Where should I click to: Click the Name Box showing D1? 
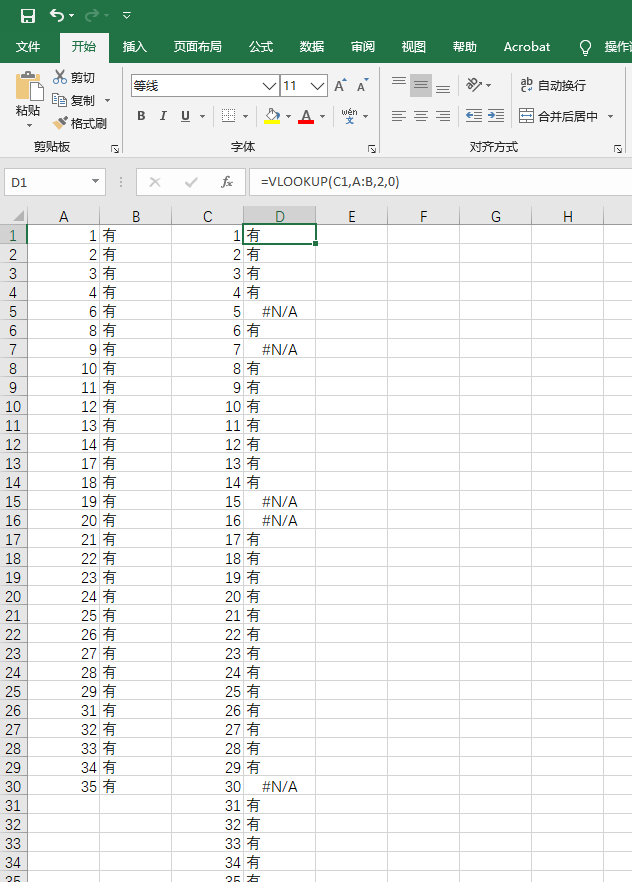click(46, 182)
